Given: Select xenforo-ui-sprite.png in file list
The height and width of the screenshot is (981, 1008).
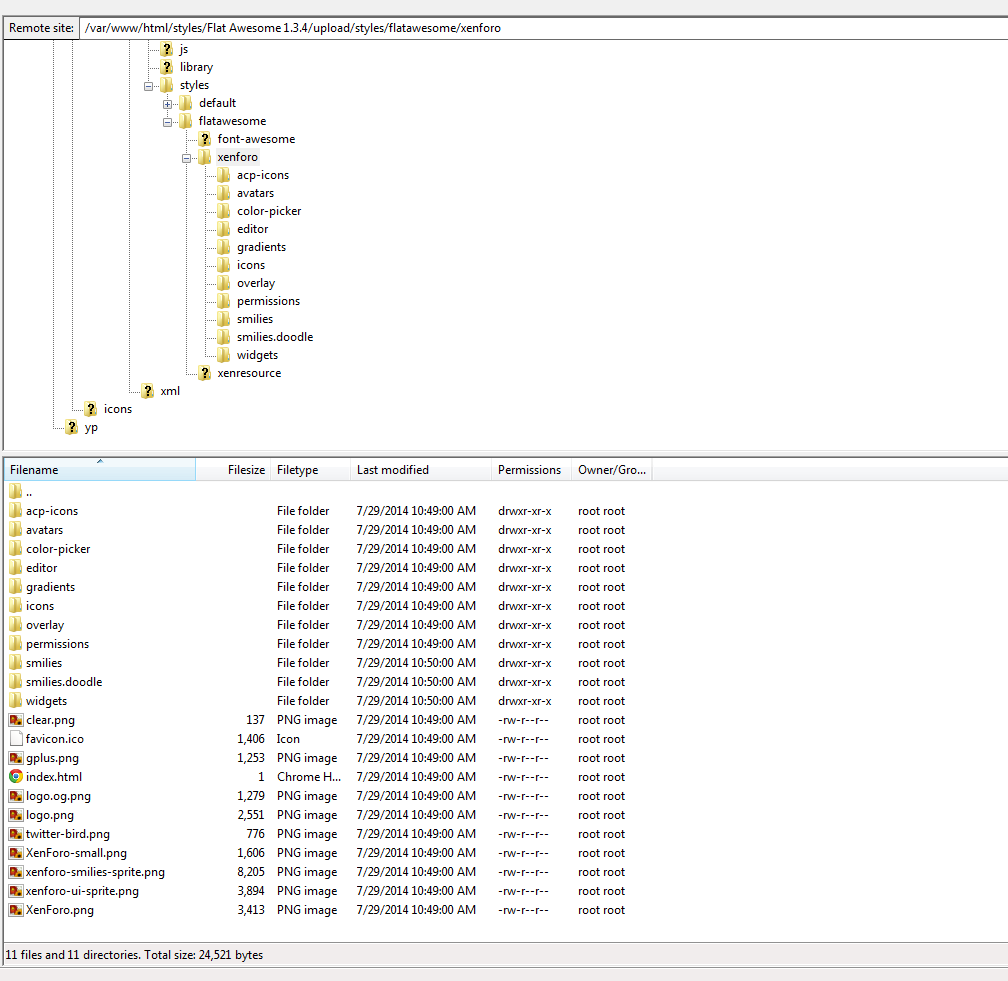Looking at the screenshot, I should (82, 891).
